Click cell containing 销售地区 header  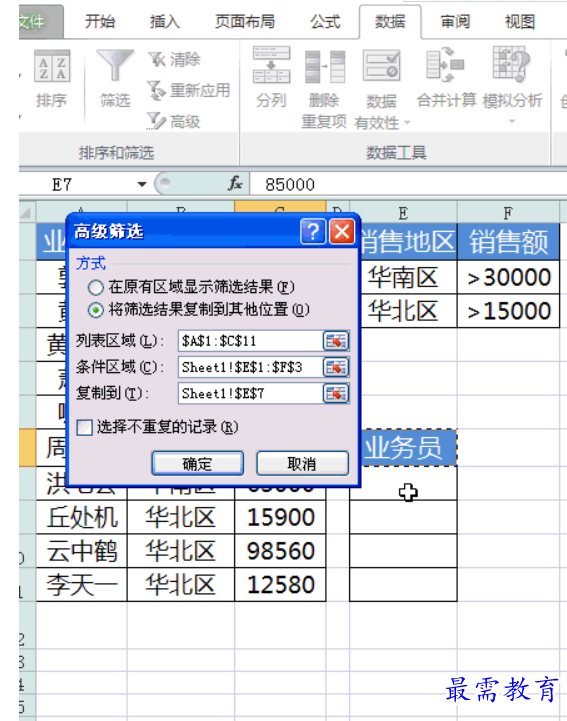tap(407, 242)
